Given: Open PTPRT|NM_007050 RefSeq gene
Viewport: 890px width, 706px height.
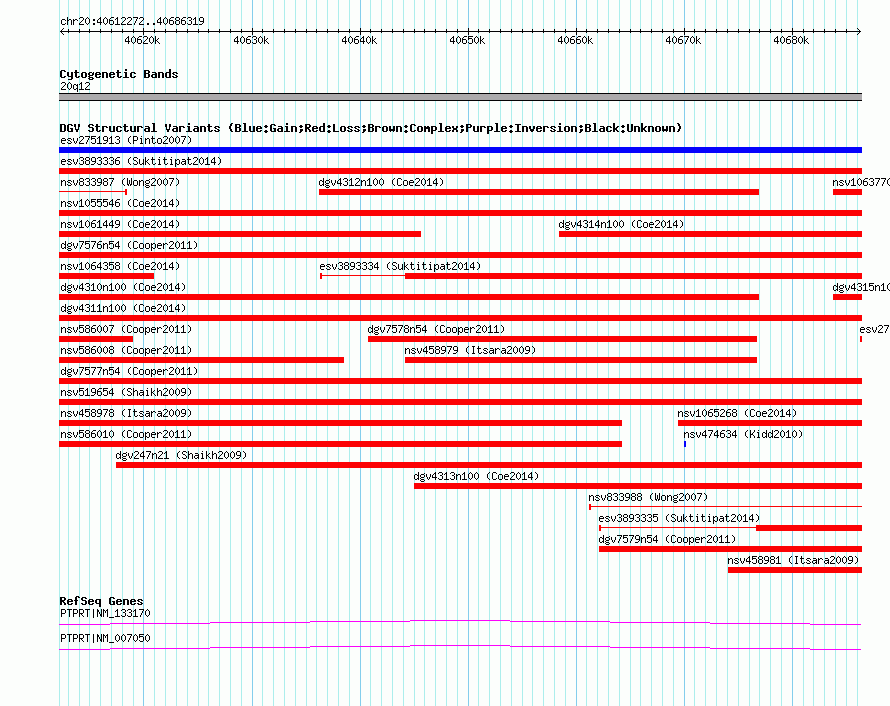Looking at the screenshot, I should 106,638.
